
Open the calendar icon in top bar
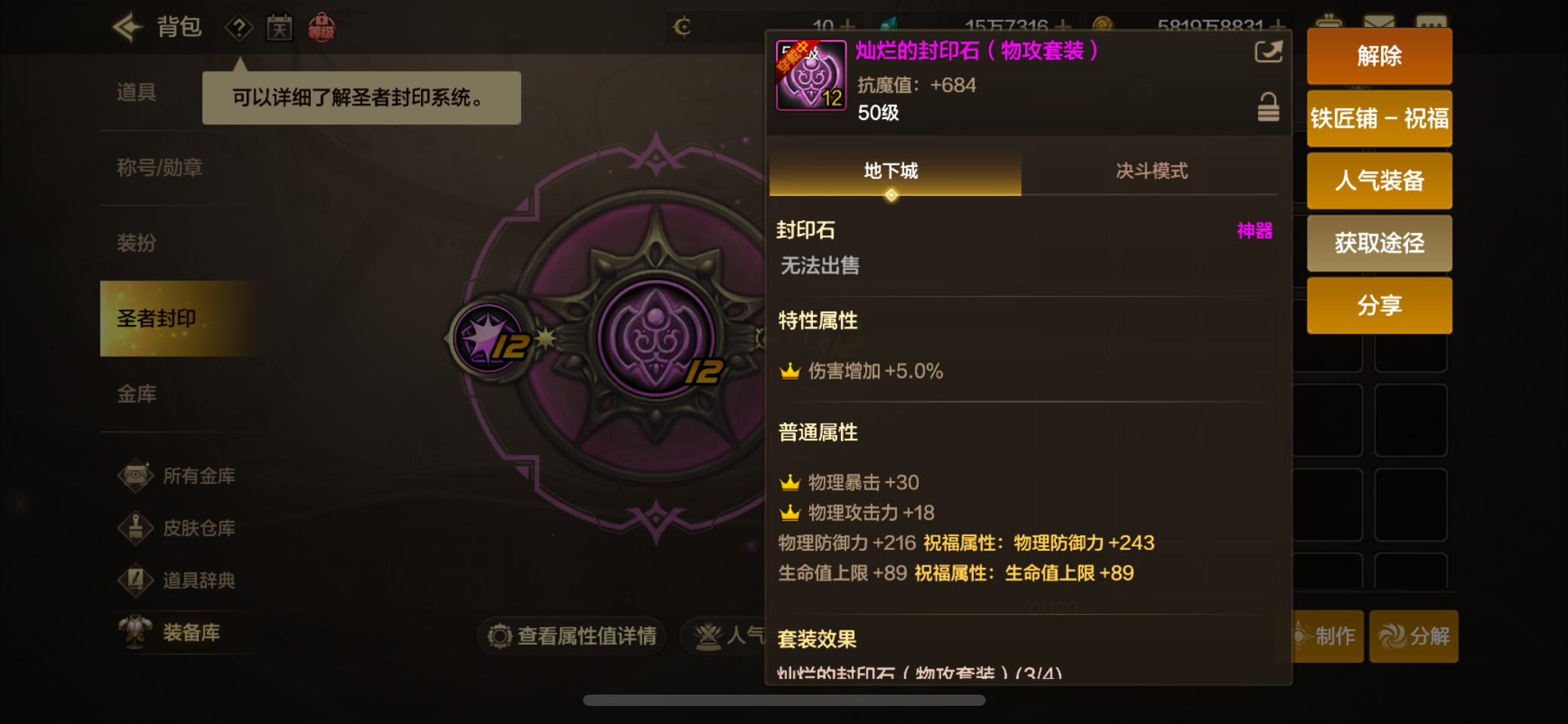[x=280, y=29]
